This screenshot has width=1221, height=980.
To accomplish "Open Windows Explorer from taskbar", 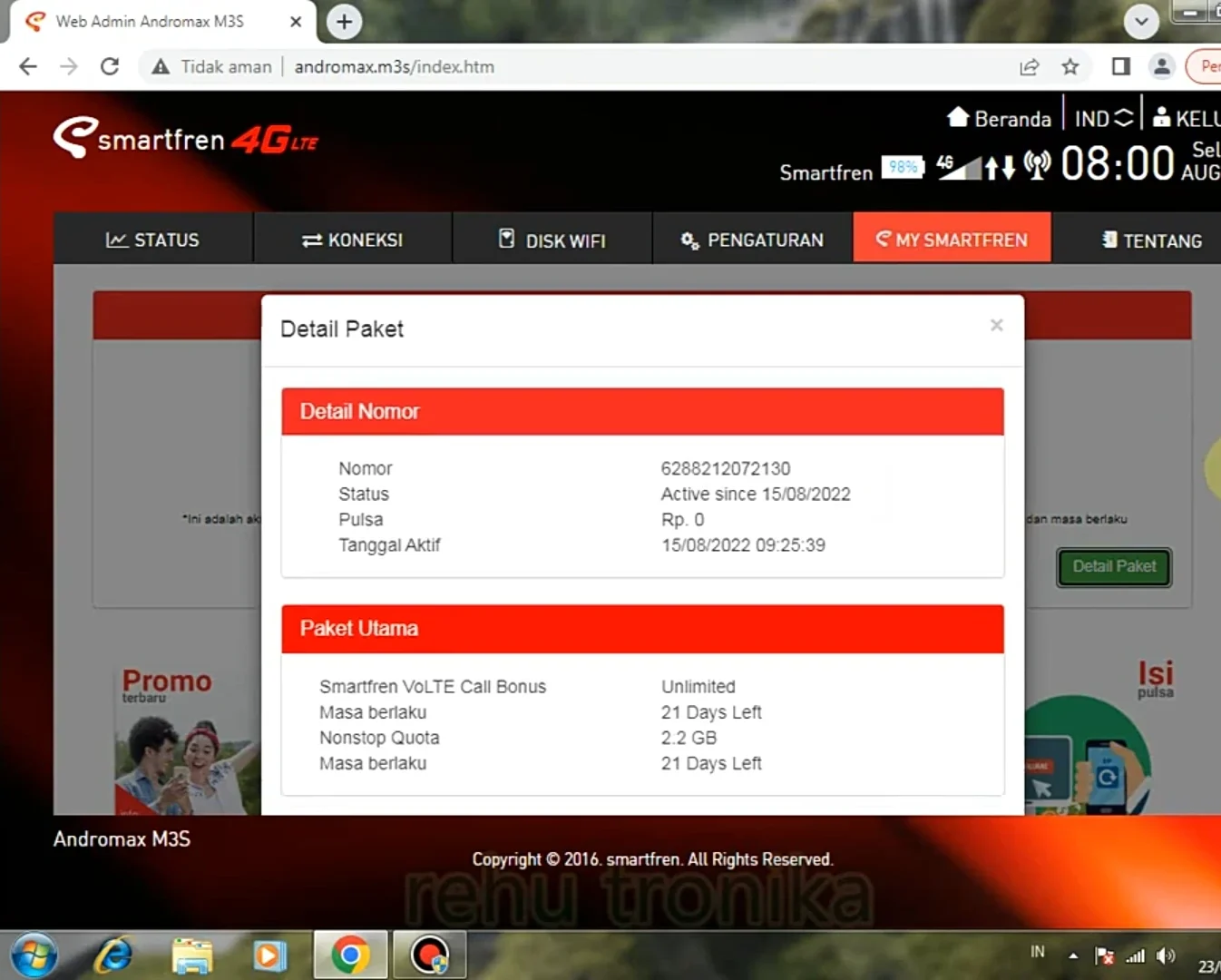I will tap(191, 955).
